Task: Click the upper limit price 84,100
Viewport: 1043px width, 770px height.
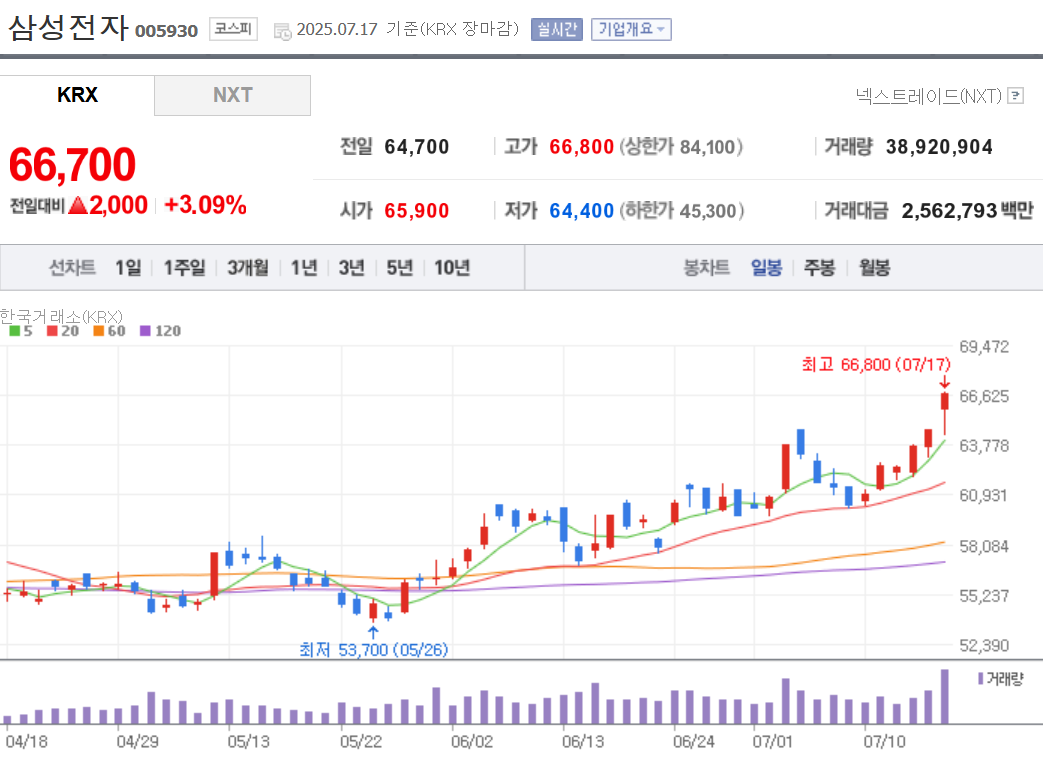Action: coord(708,147)
